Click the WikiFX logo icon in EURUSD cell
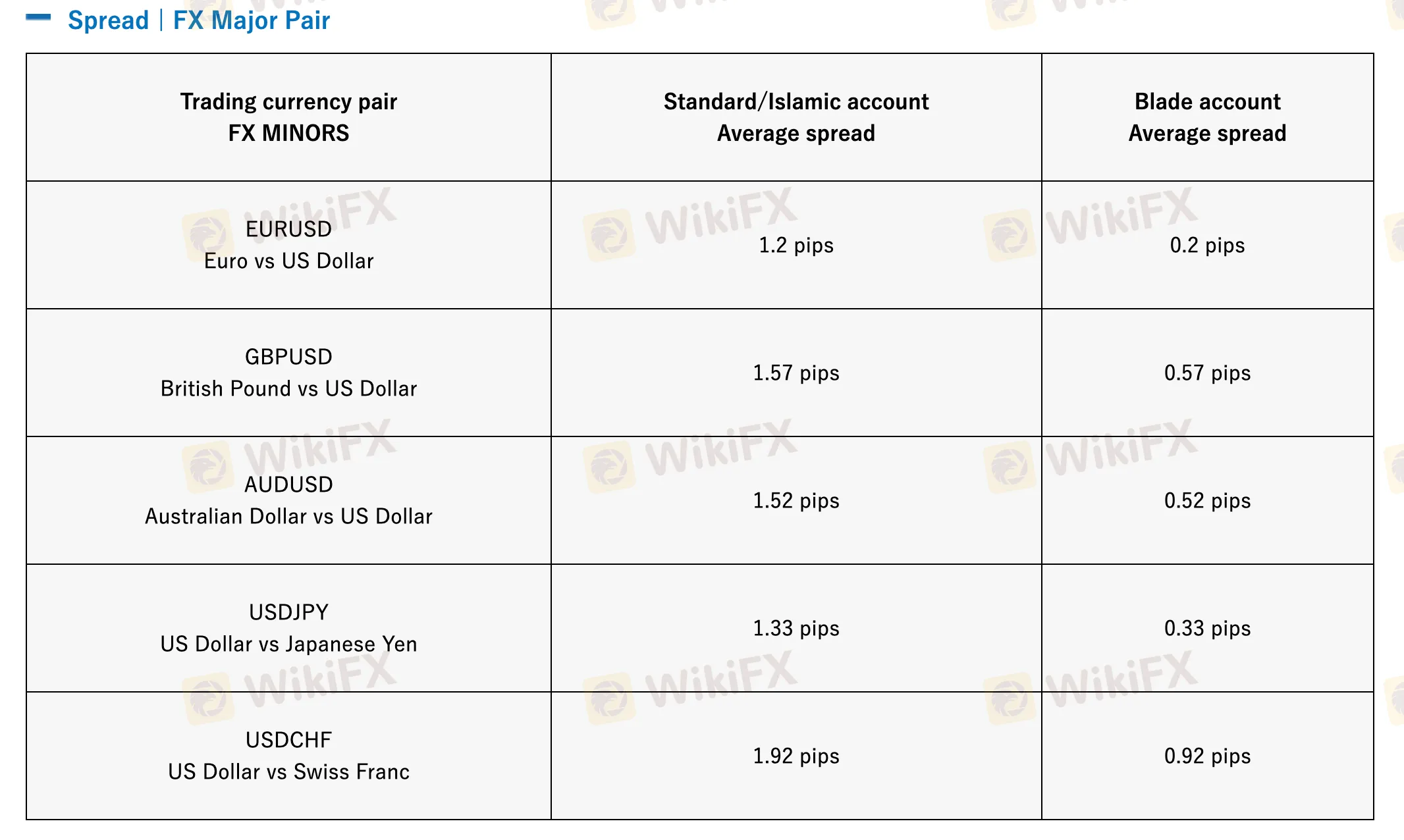This screenshot has height=840, width=1404. click(x=207, y=234)
